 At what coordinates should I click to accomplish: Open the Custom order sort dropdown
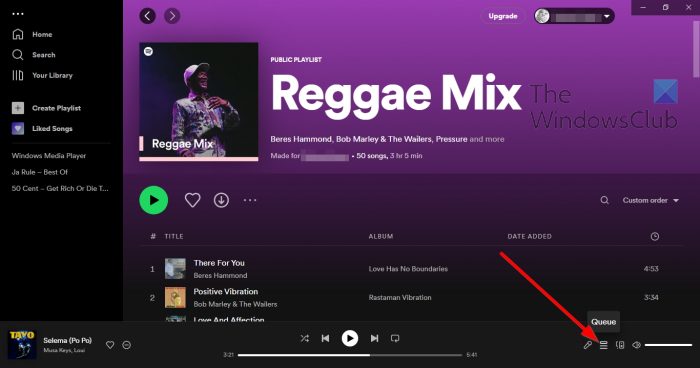point(650,200)
